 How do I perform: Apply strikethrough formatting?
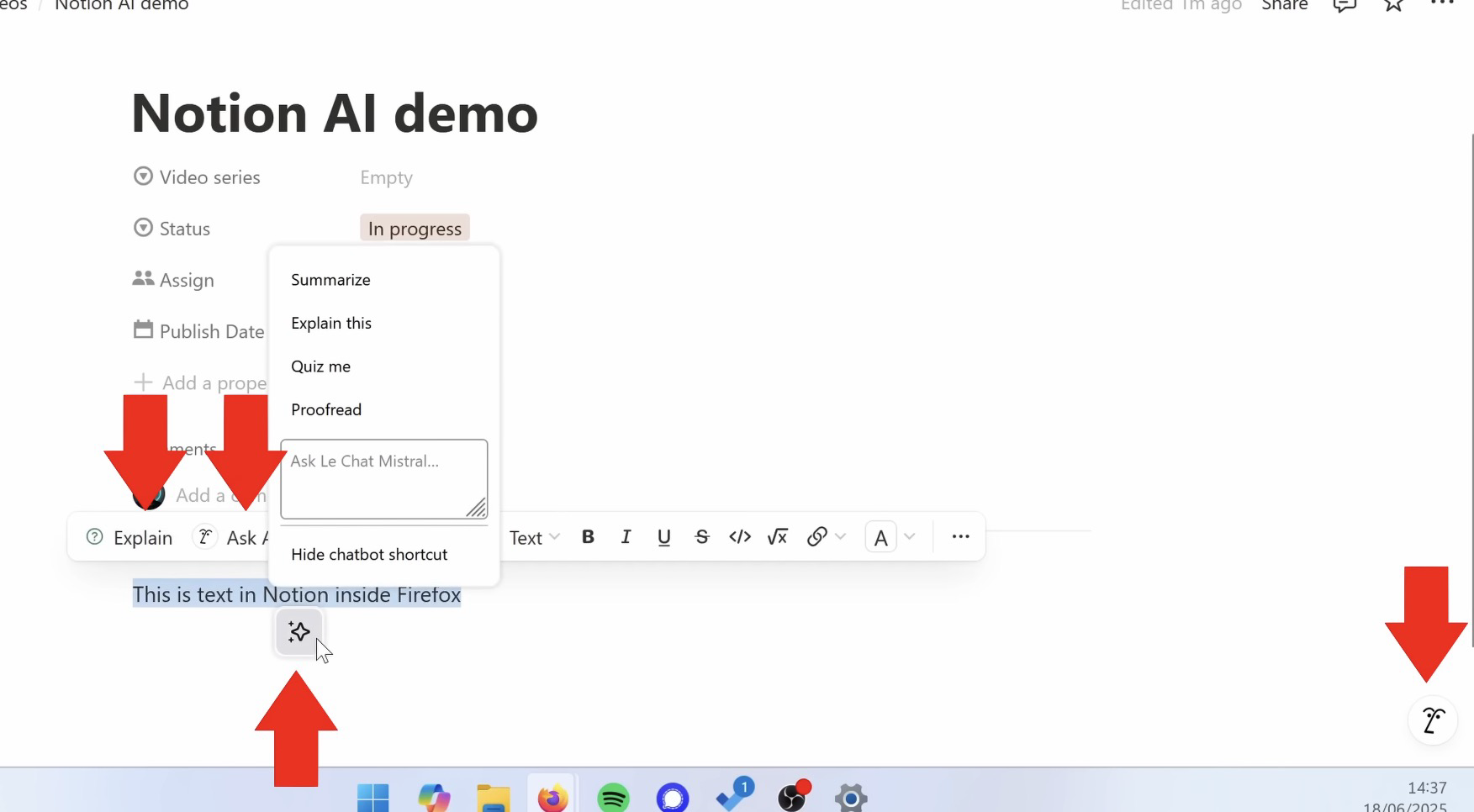(x=702, y=536)
